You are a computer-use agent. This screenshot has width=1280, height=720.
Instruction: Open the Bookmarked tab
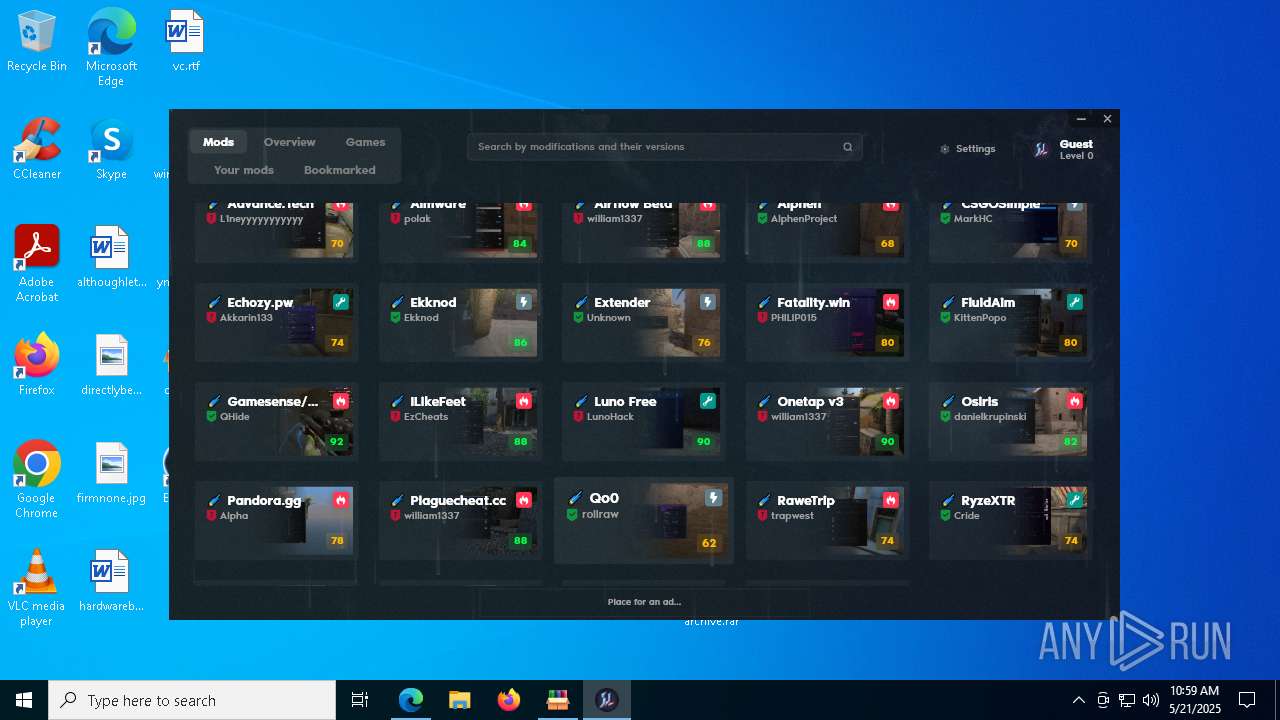pos(340,170)
